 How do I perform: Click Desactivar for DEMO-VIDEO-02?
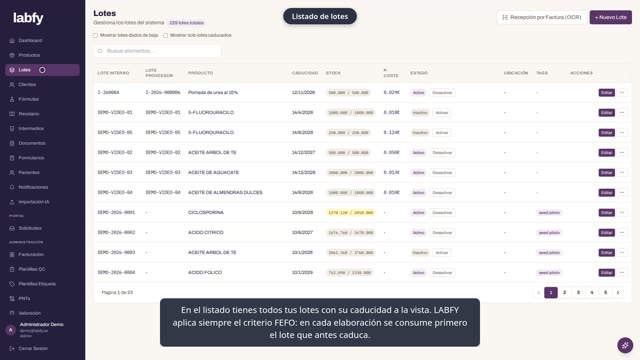tap(442, 153)
